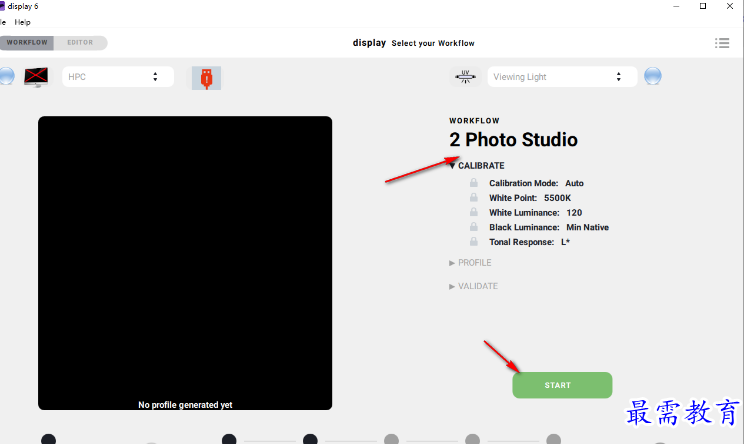Click the Tonal Response L* value
This screenshot has width=748, height=444.
click(x=565, y=242)
